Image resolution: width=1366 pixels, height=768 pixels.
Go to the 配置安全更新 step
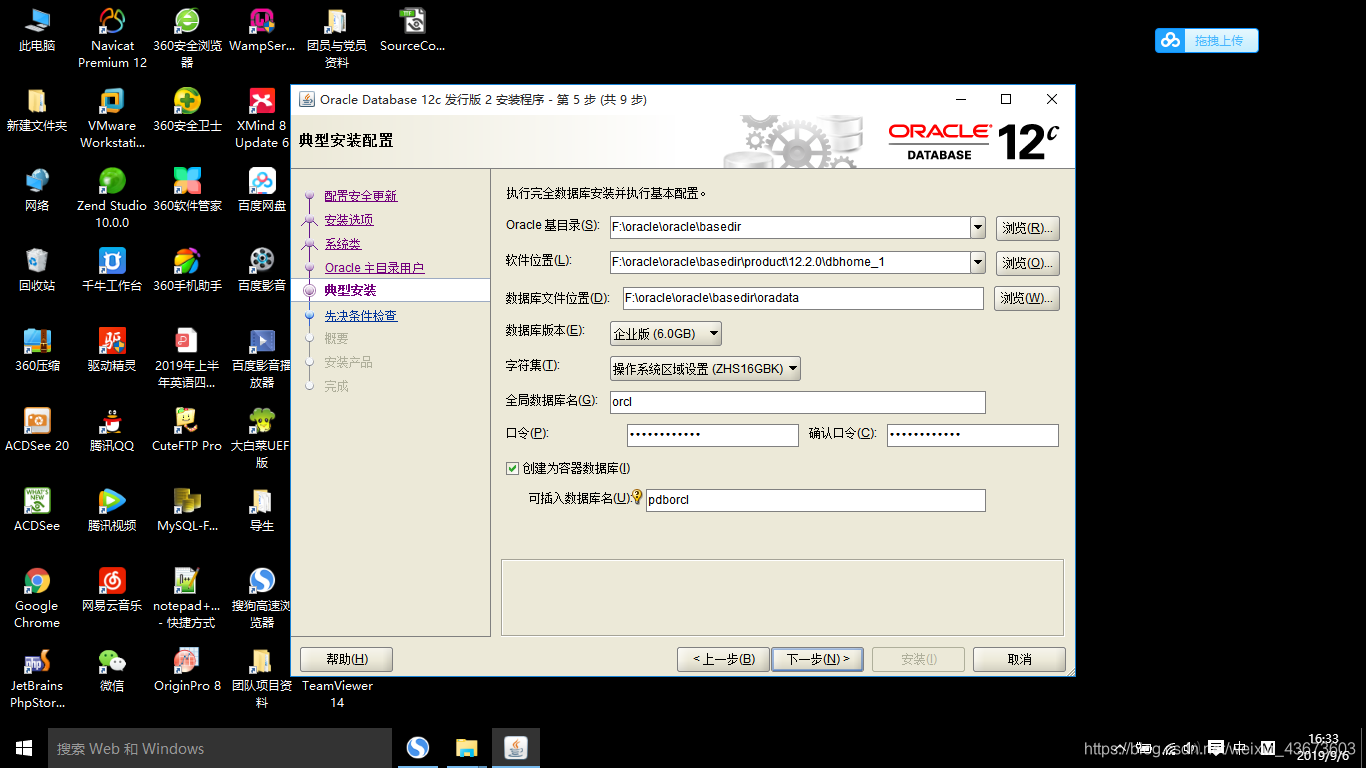pyautogui.click(x=360, y=196)
